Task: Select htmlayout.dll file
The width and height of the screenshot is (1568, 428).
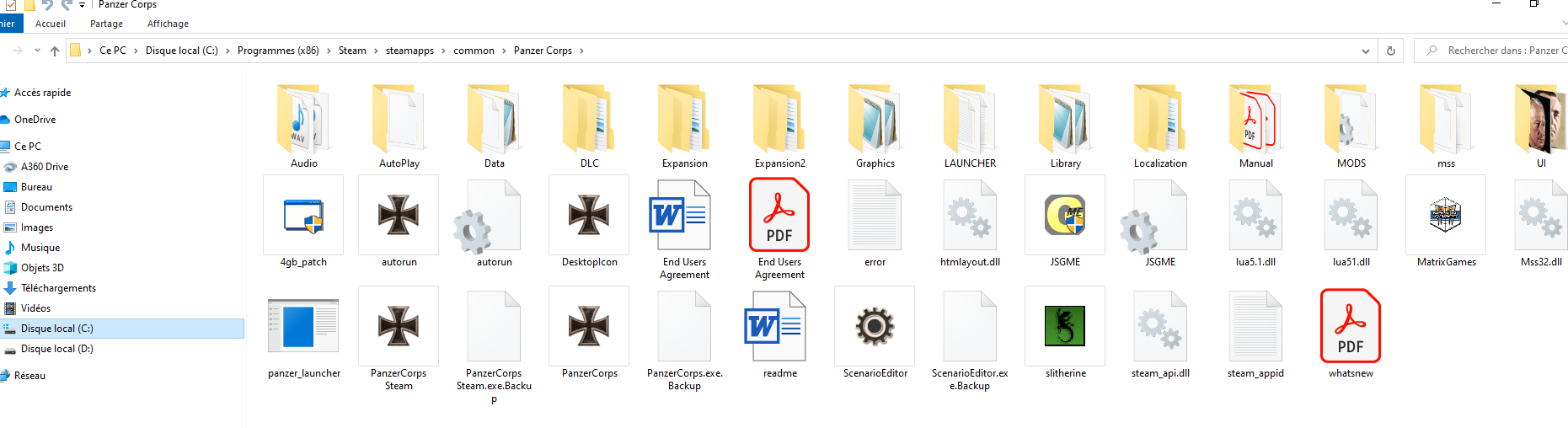Action: 970,222
